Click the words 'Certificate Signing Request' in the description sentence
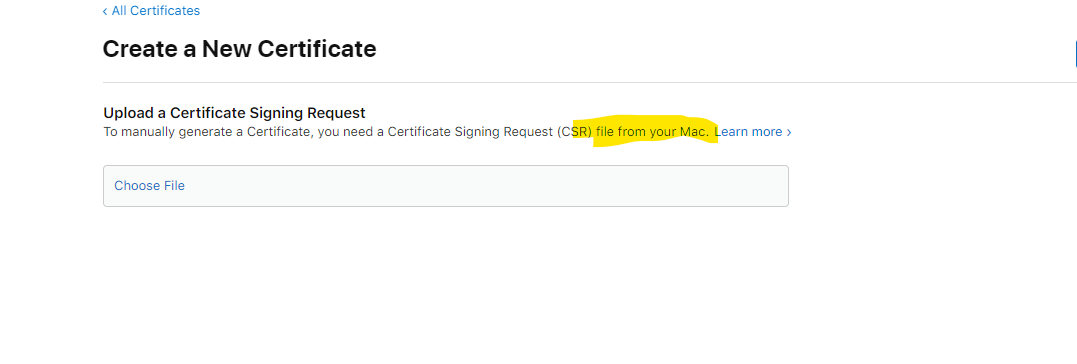1077x364 pixels. (471, 132)
